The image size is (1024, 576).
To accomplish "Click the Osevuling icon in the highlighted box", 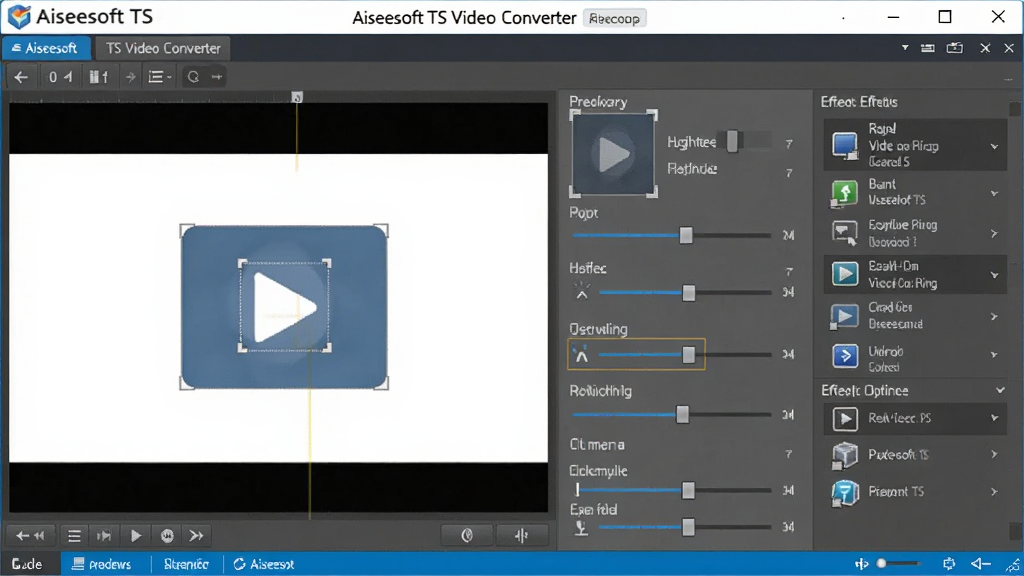I will (x=581, y=355).
